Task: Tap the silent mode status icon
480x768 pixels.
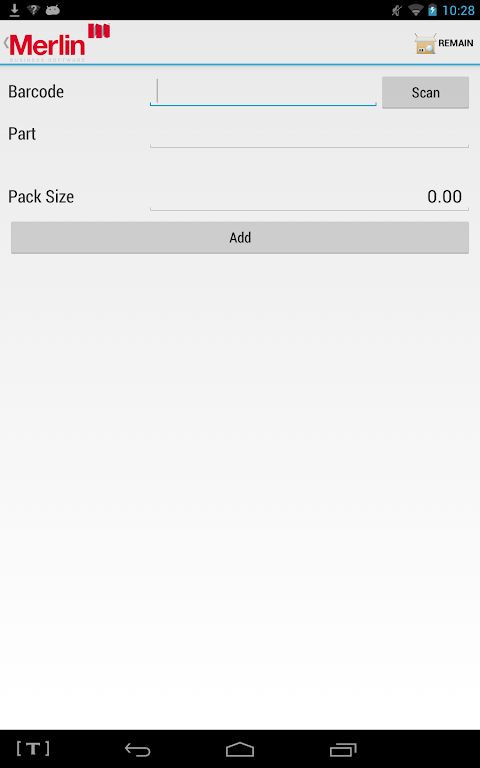Action: click(397, 10)
